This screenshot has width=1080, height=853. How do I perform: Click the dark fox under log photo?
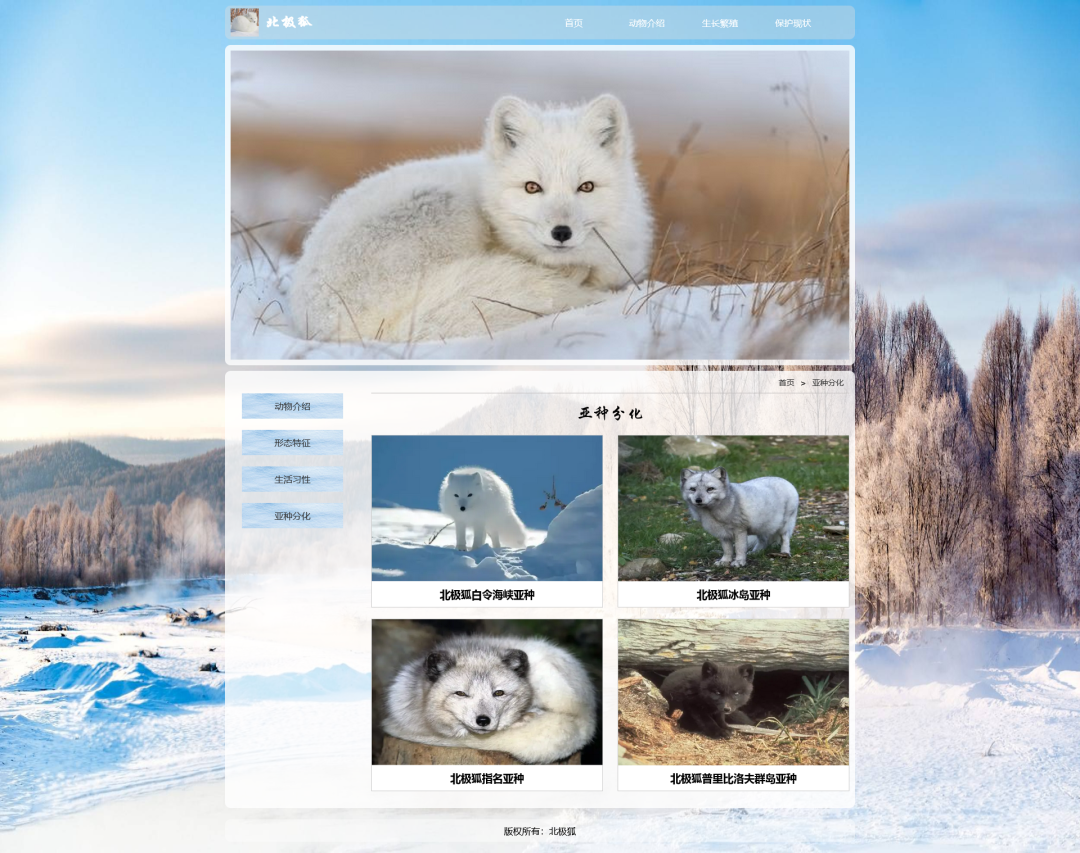[733, 692]
